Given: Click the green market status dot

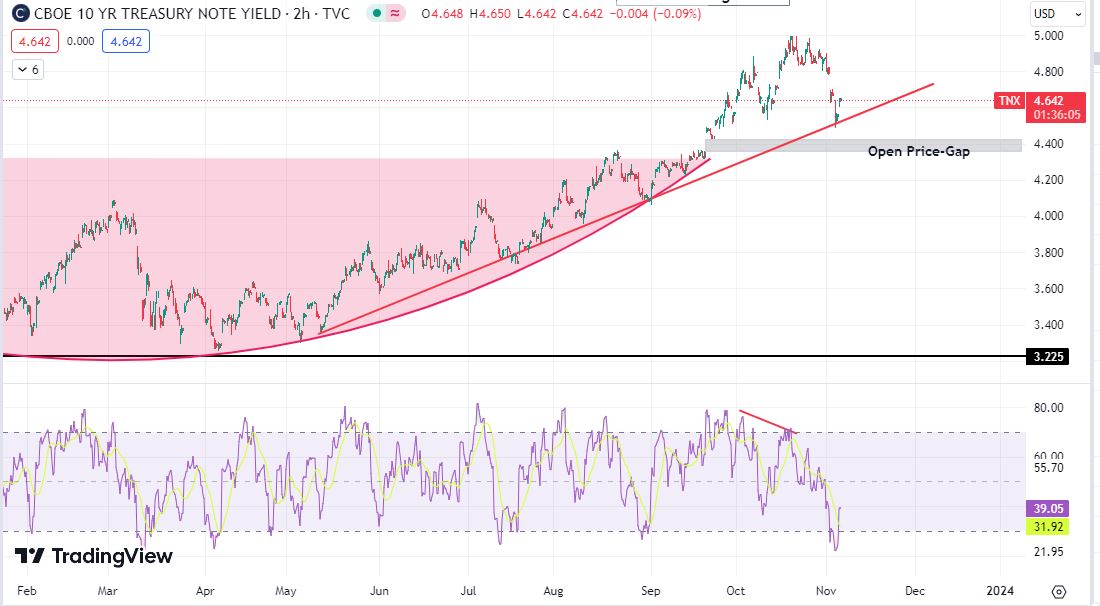Looking at the screenshot, I should pos(377,13).
